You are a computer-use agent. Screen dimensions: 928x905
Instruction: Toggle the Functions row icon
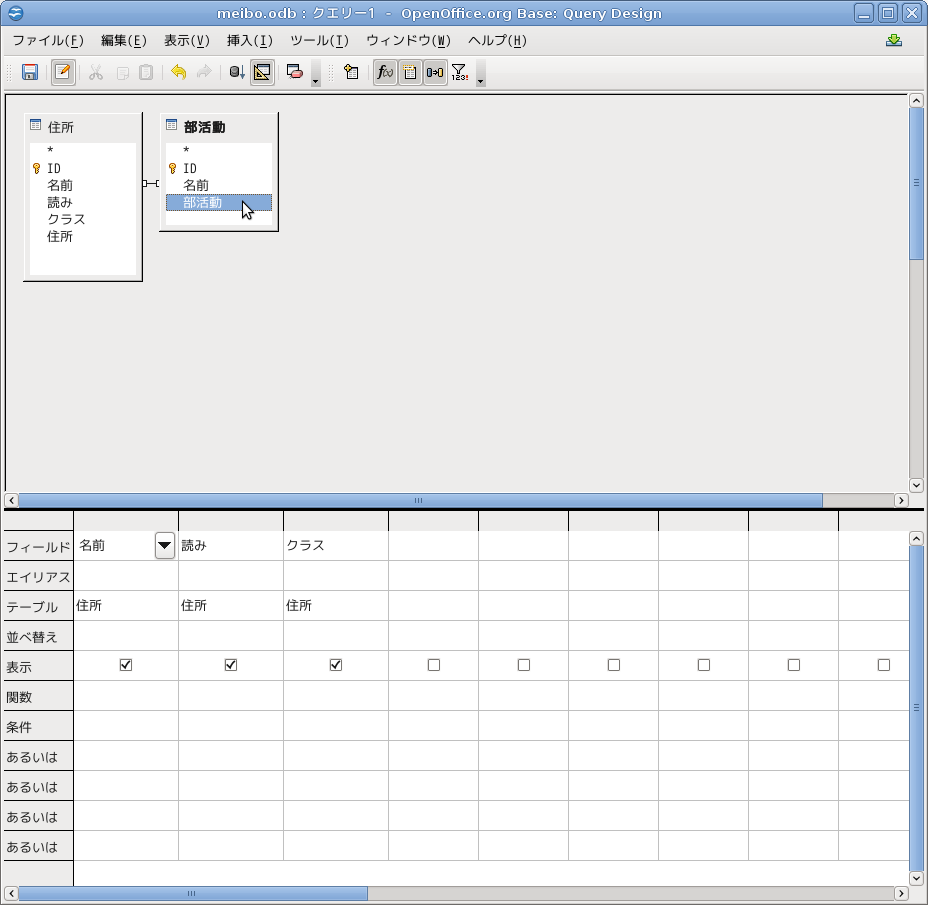click(x=385, y=72)
